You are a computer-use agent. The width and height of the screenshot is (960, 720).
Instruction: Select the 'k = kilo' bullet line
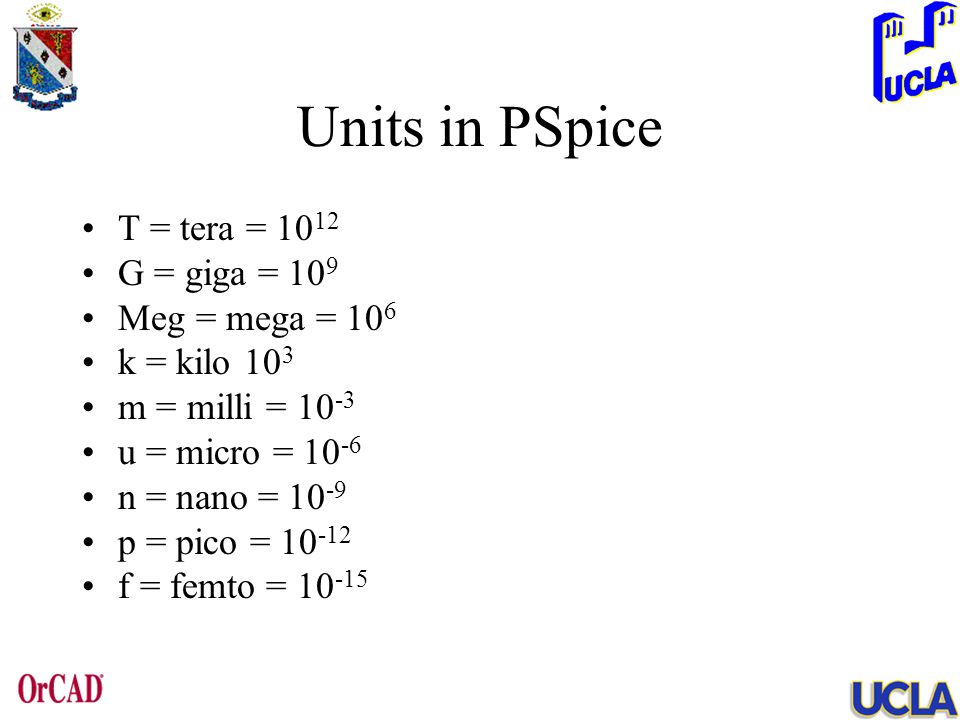pyautogui.click(x=205, y=362)
